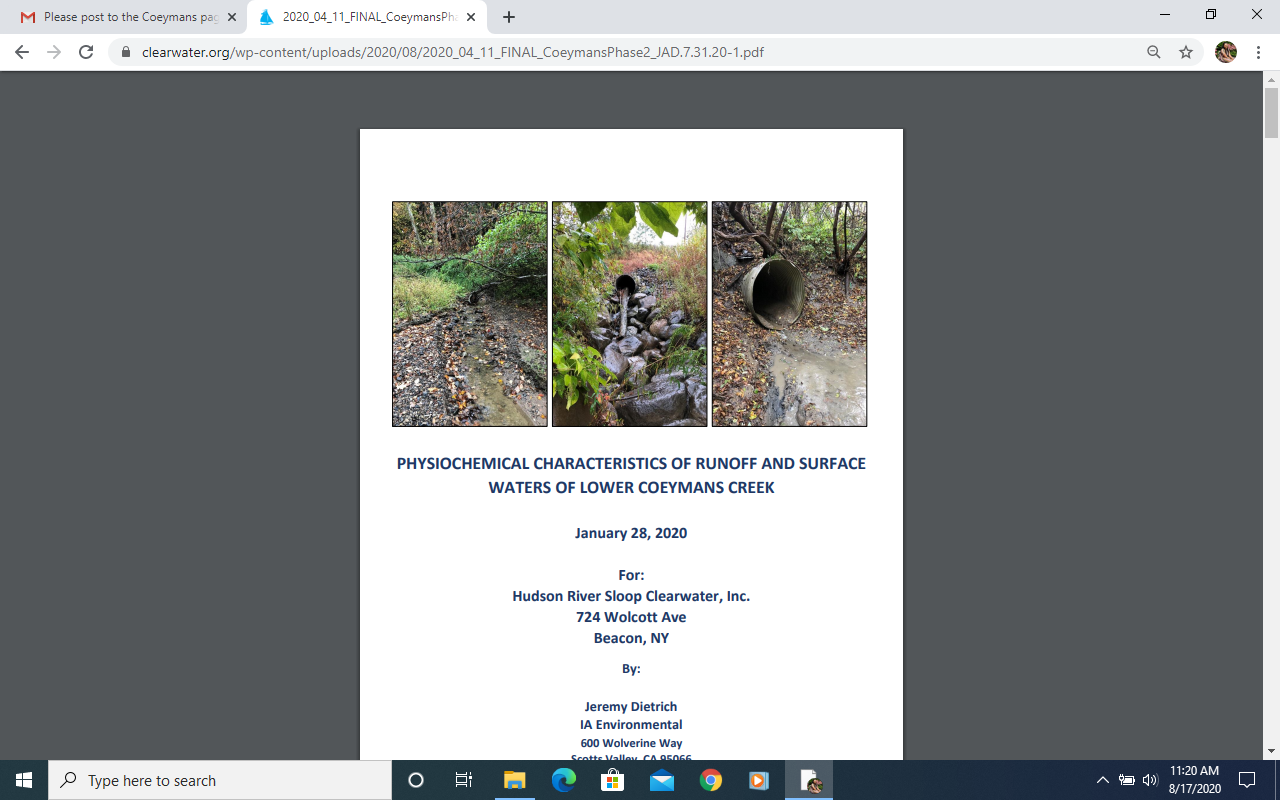View site security info via lock icon

click(126, 52)
